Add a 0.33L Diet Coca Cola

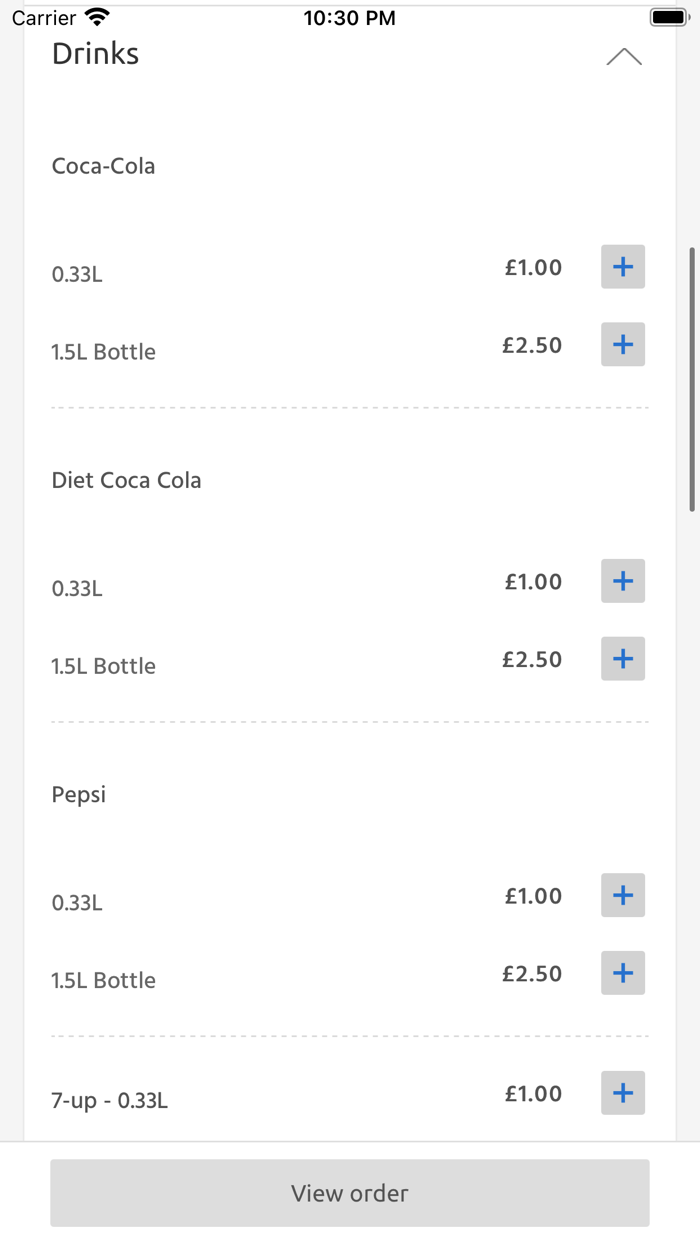click(x=622, y=581)
